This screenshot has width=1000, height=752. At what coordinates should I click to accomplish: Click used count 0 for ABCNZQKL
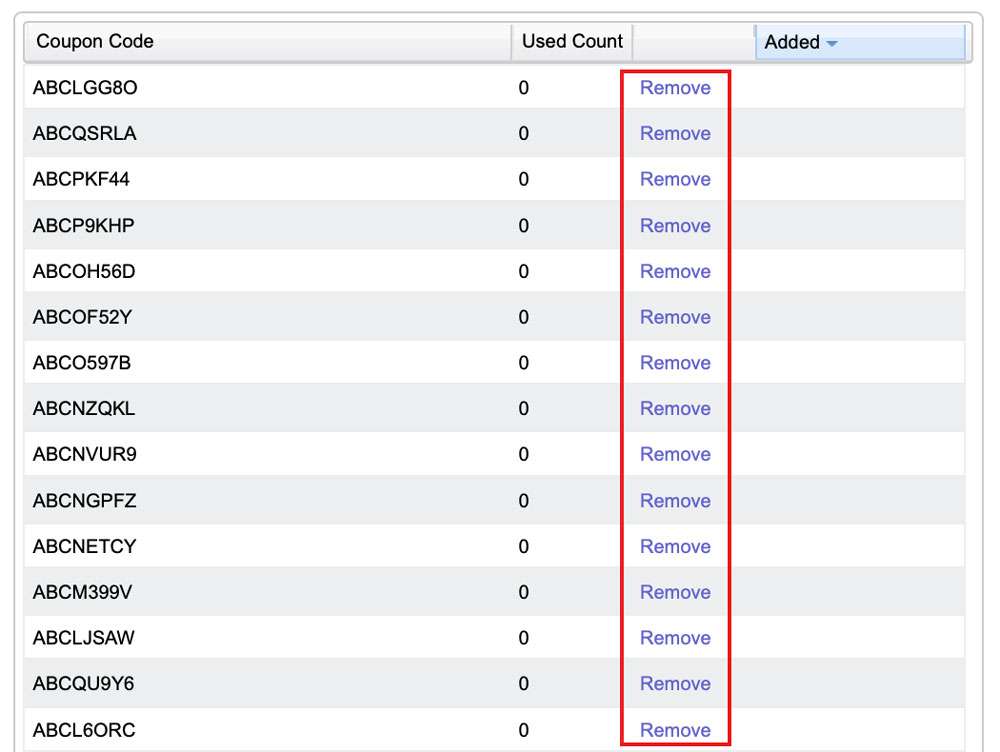click(524, 409)
